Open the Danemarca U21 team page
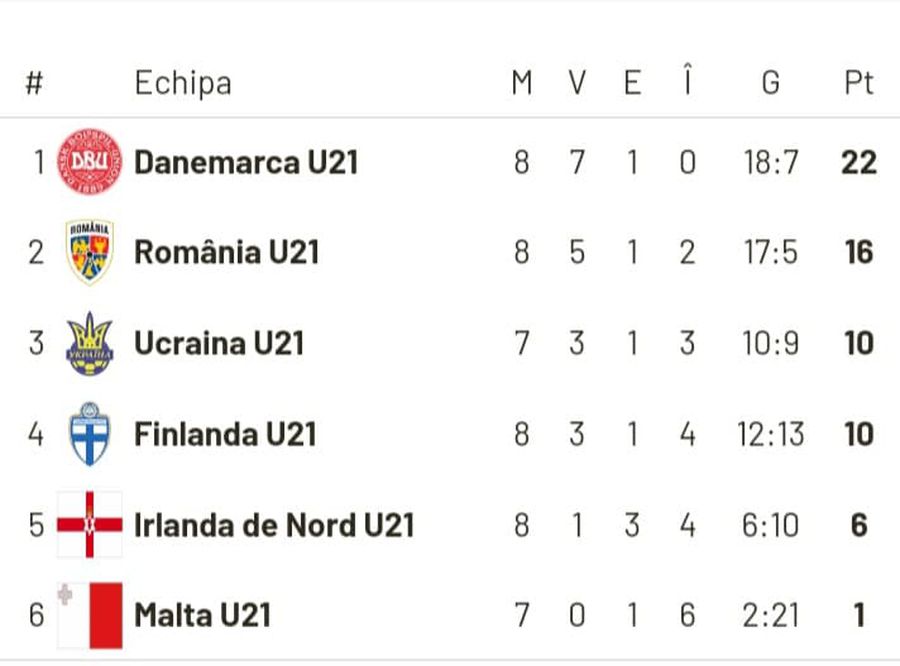 point(246,162)
